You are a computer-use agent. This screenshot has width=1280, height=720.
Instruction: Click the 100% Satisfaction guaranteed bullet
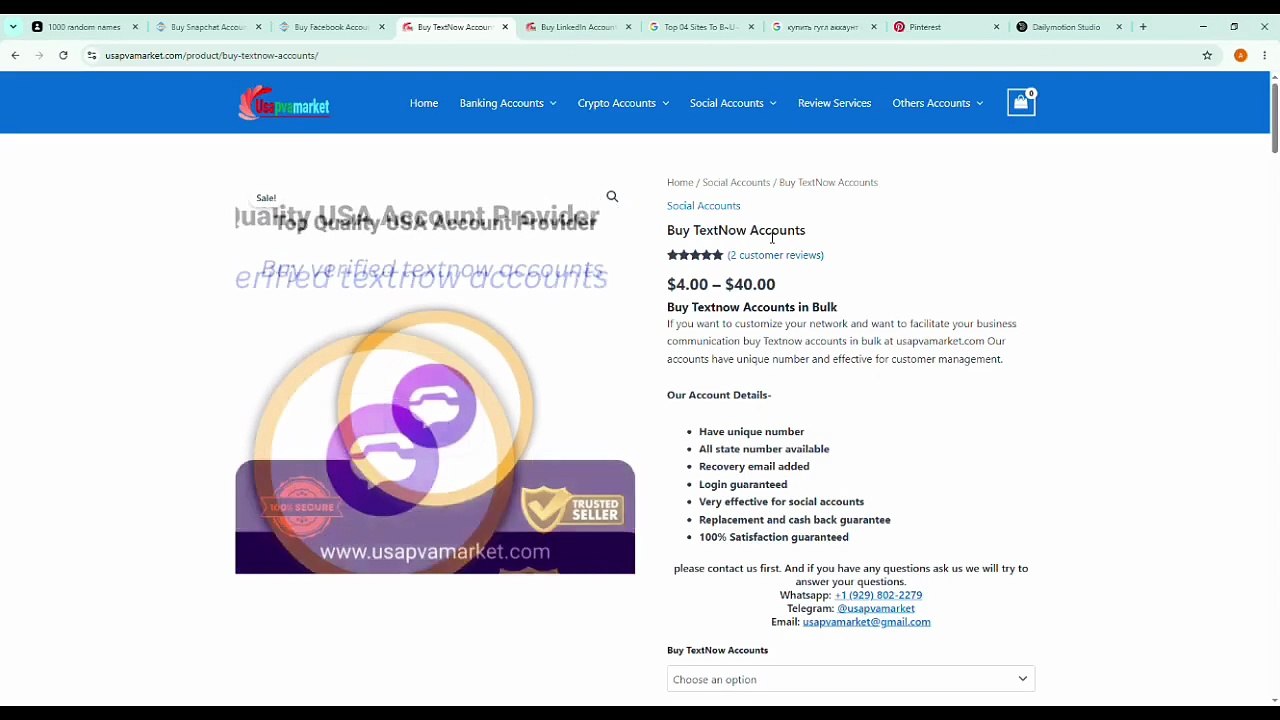(774, 537)
